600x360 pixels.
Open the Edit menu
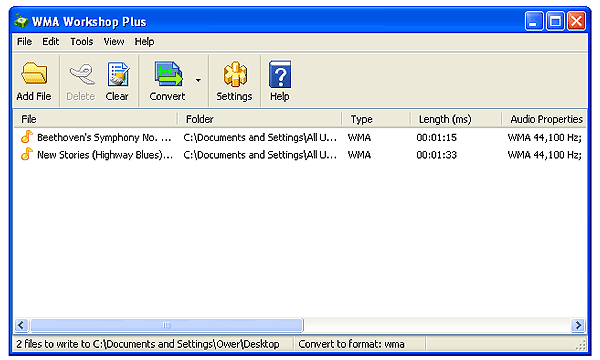click(51, 41)
